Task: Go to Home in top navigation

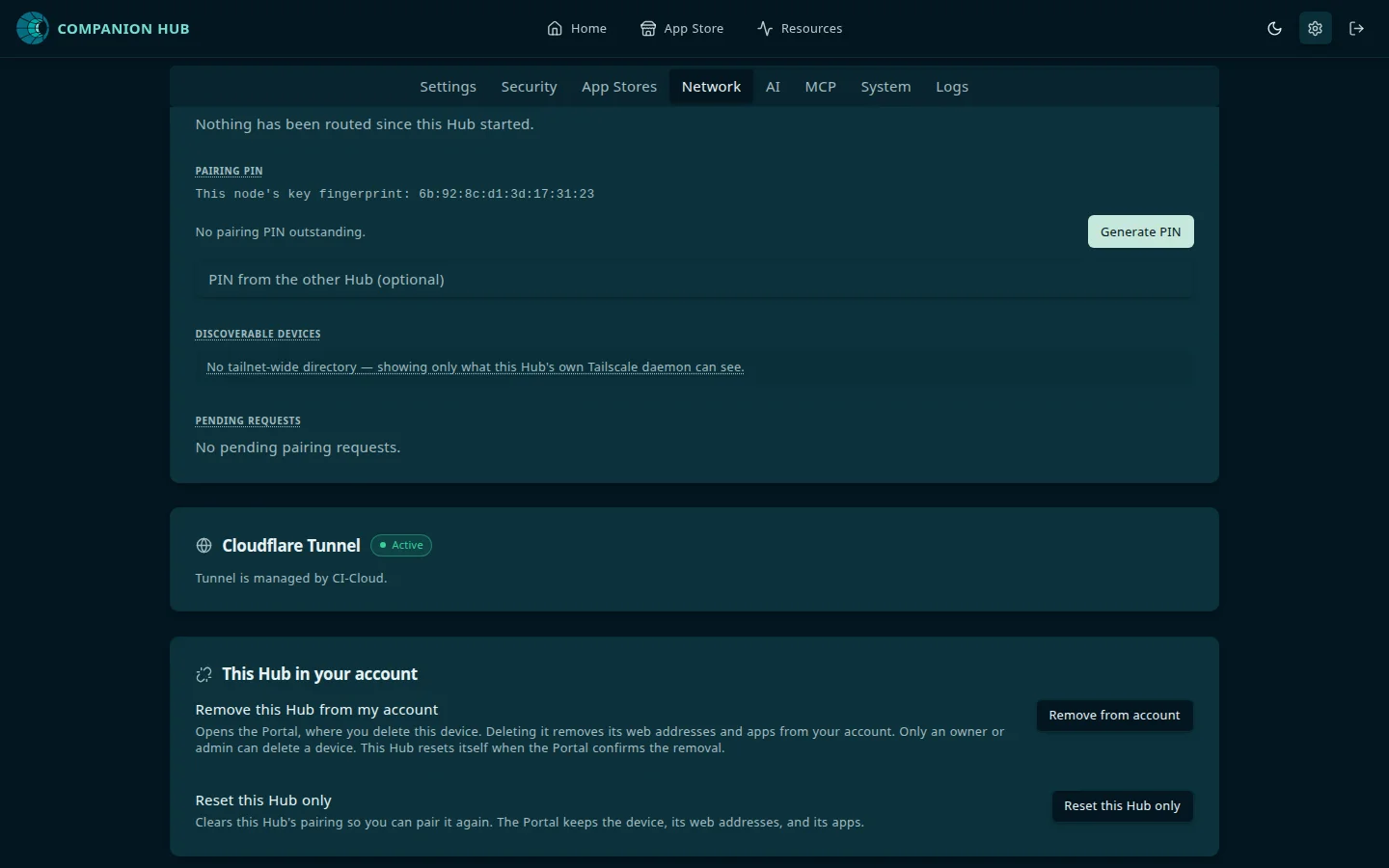Action: click(x=577, y=28)
